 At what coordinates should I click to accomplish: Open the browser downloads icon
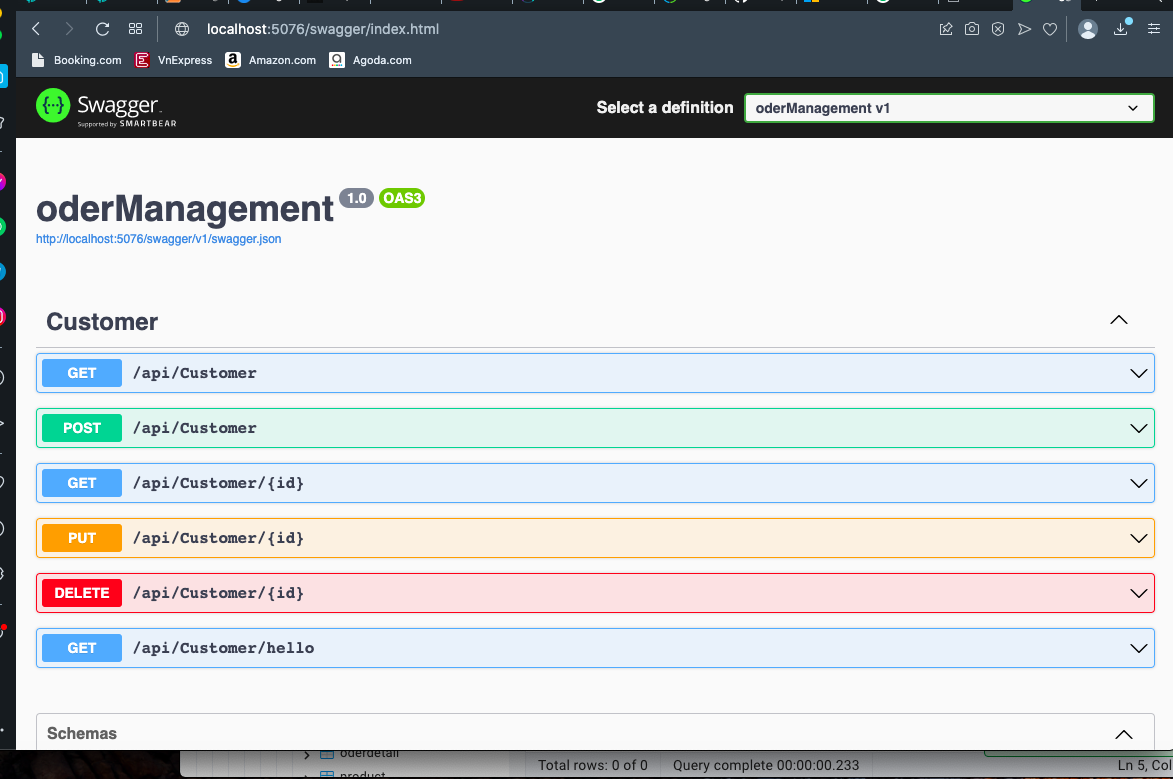(1121, 29)
